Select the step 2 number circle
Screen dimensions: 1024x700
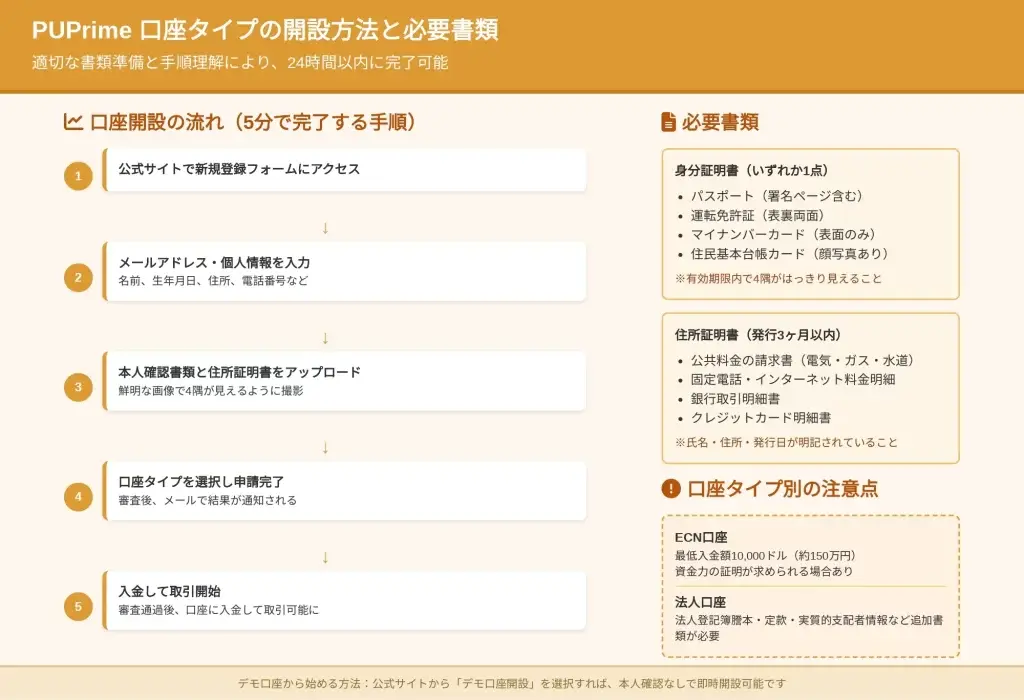[x=78, y=277]
